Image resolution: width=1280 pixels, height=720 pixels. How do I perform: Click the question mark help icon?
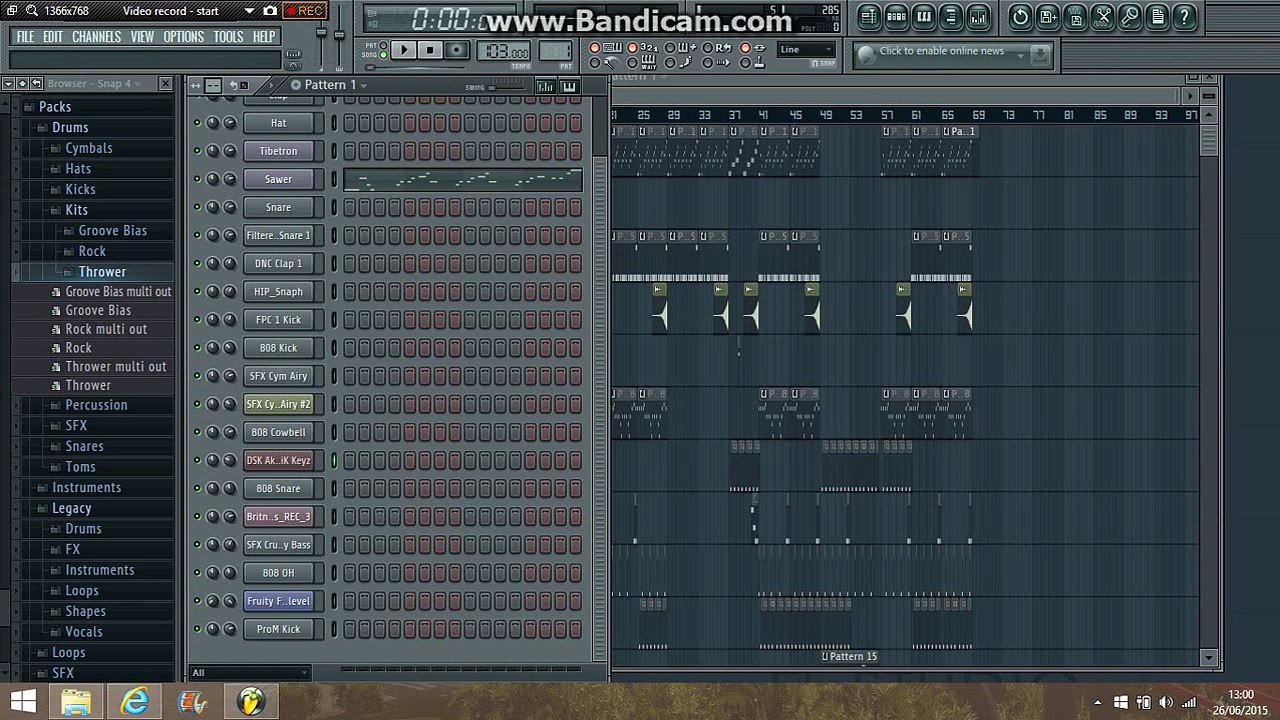point(1185,16)
